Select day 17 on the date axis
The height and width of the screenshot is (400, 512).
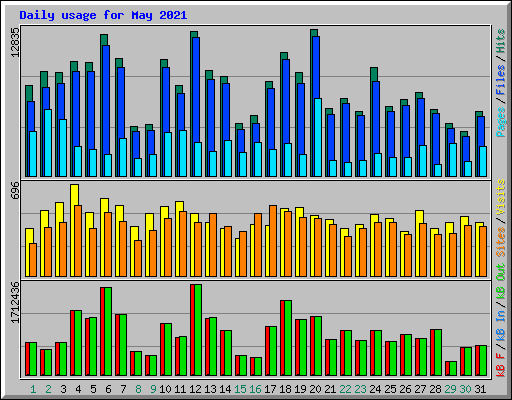point(270,389)
